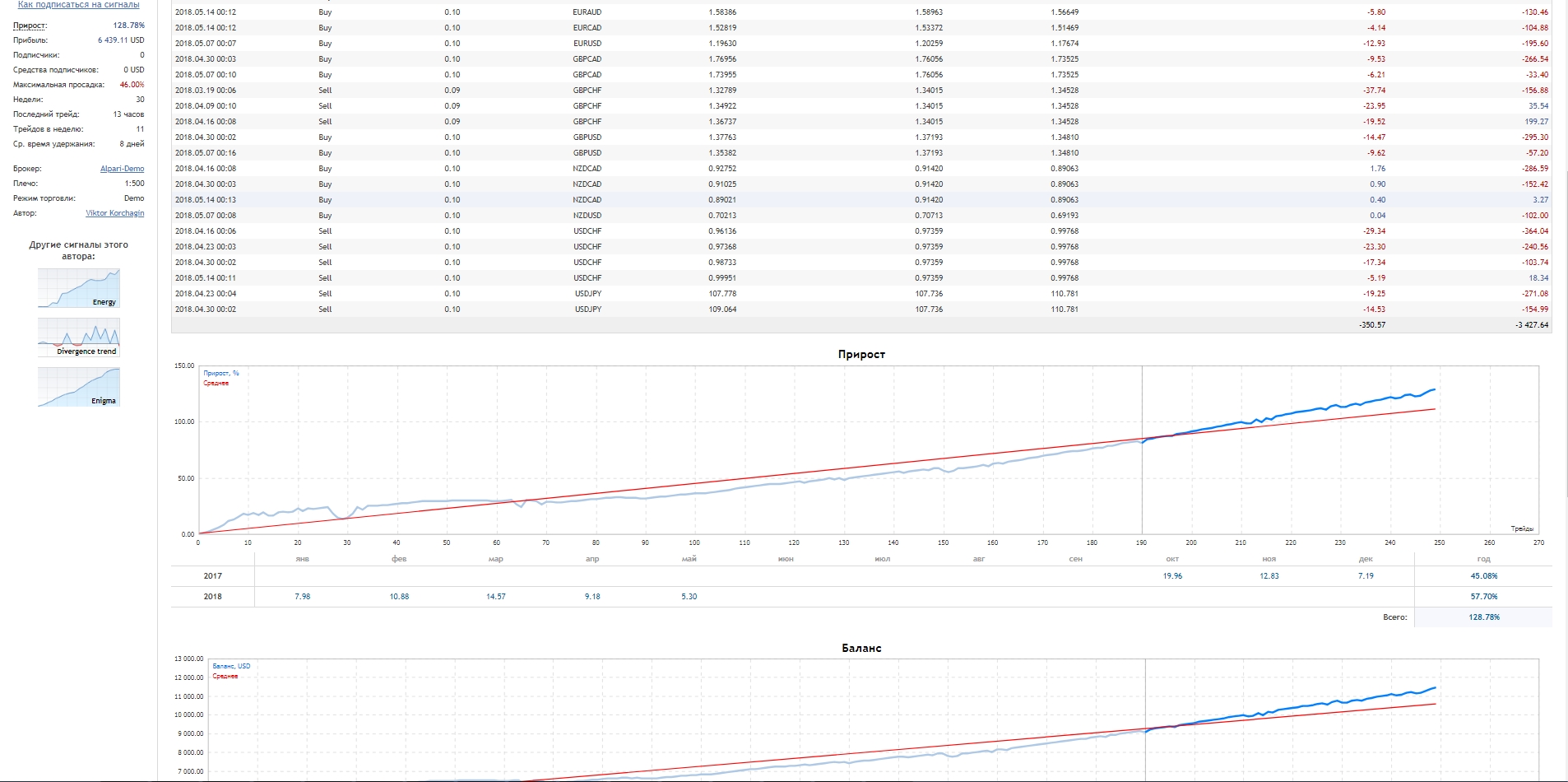This screenshot has height=782, width=1568.
Task: Click the date 2018.04.09 00:10
Action: [x=206, y=106]
